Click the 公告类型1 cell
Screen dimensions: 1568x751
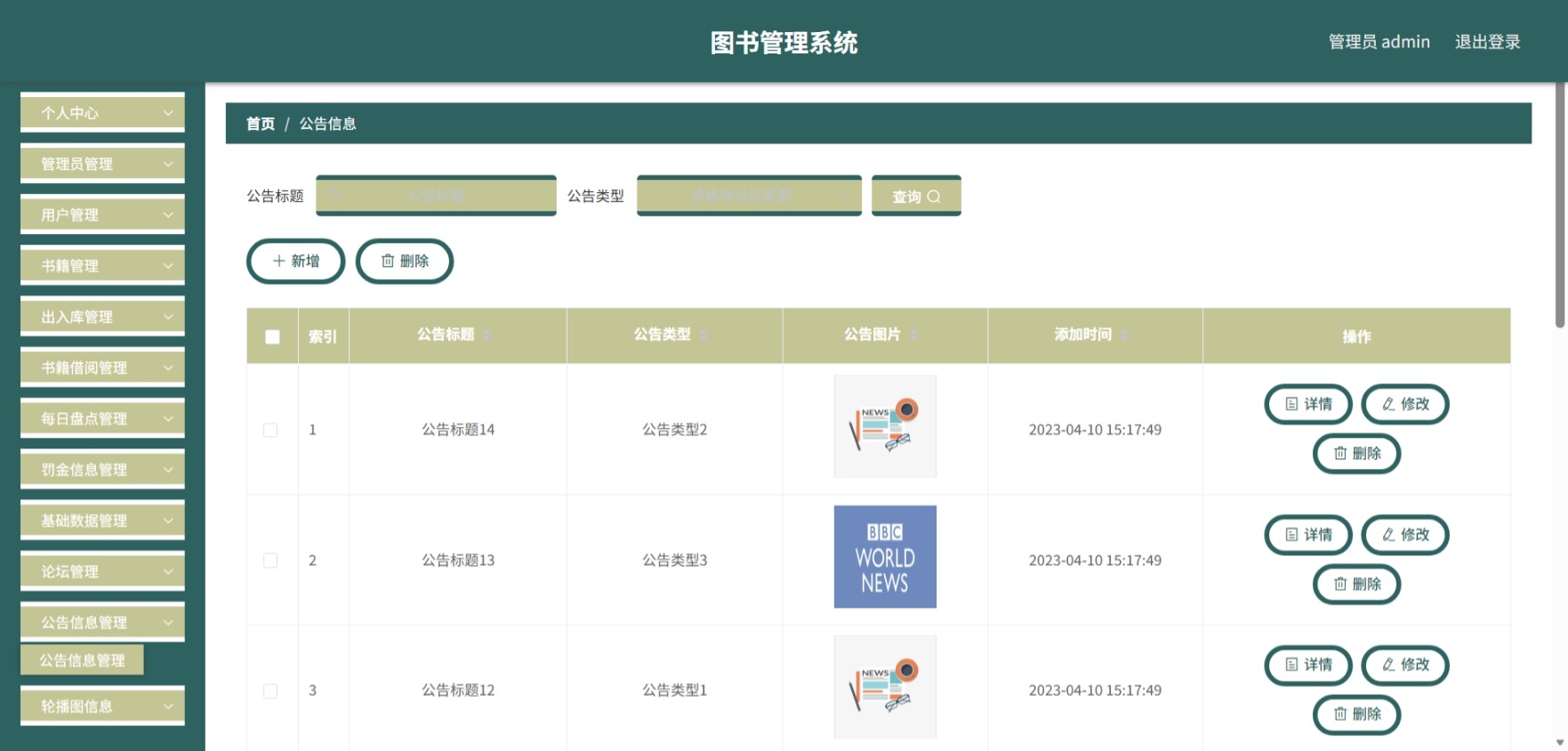tap(675, 690)
